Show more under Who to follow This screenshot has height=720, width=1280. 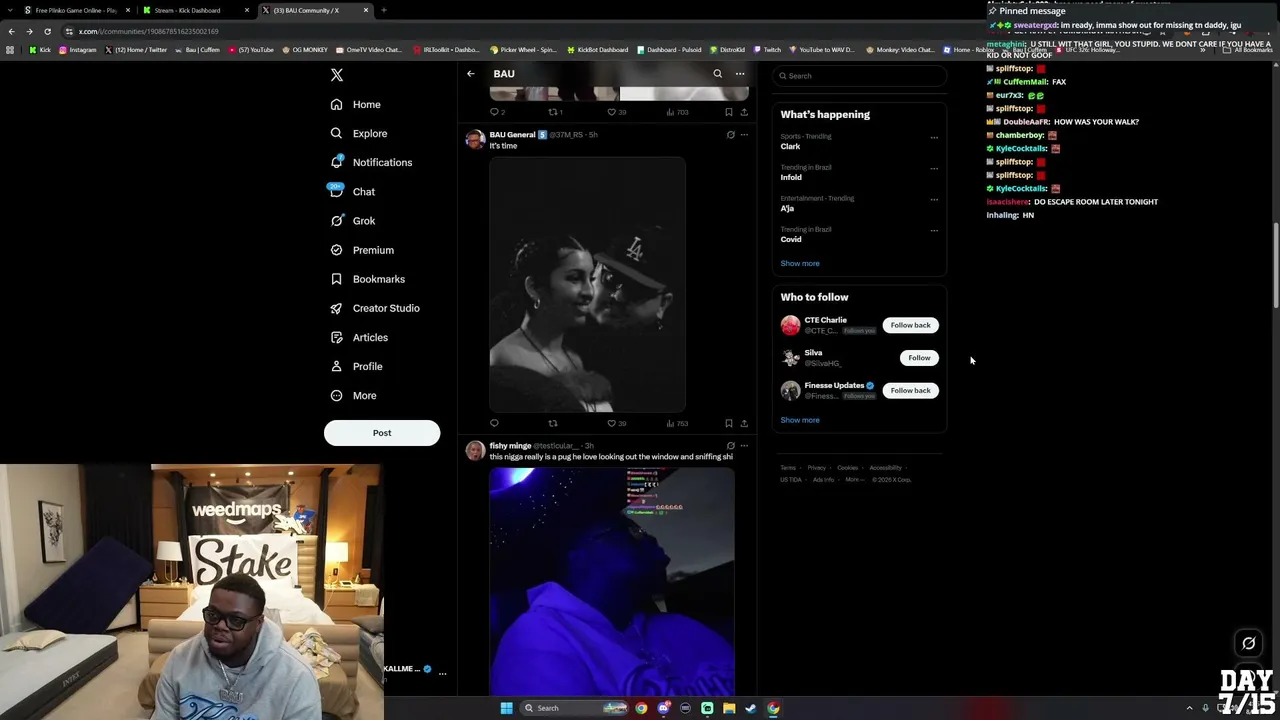[800, 420]
